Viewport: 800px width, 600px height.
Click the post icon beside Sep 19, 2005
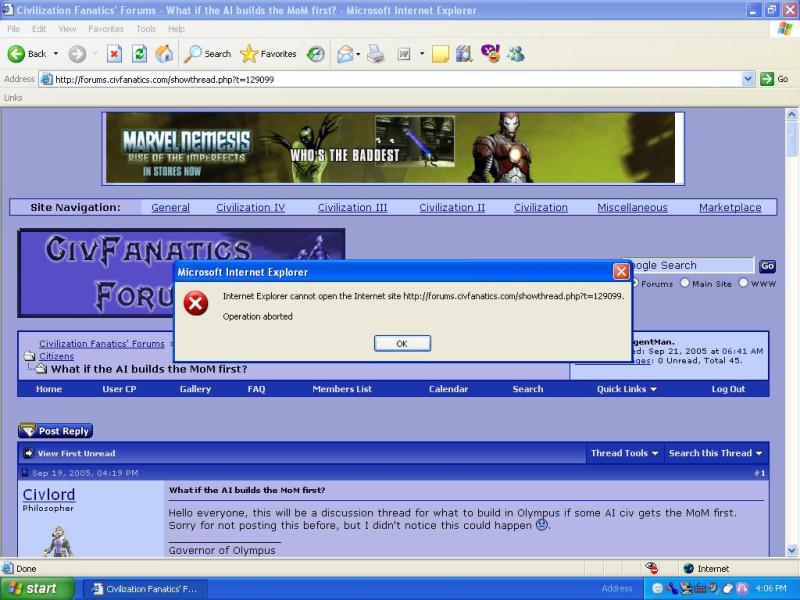[25, 473]
